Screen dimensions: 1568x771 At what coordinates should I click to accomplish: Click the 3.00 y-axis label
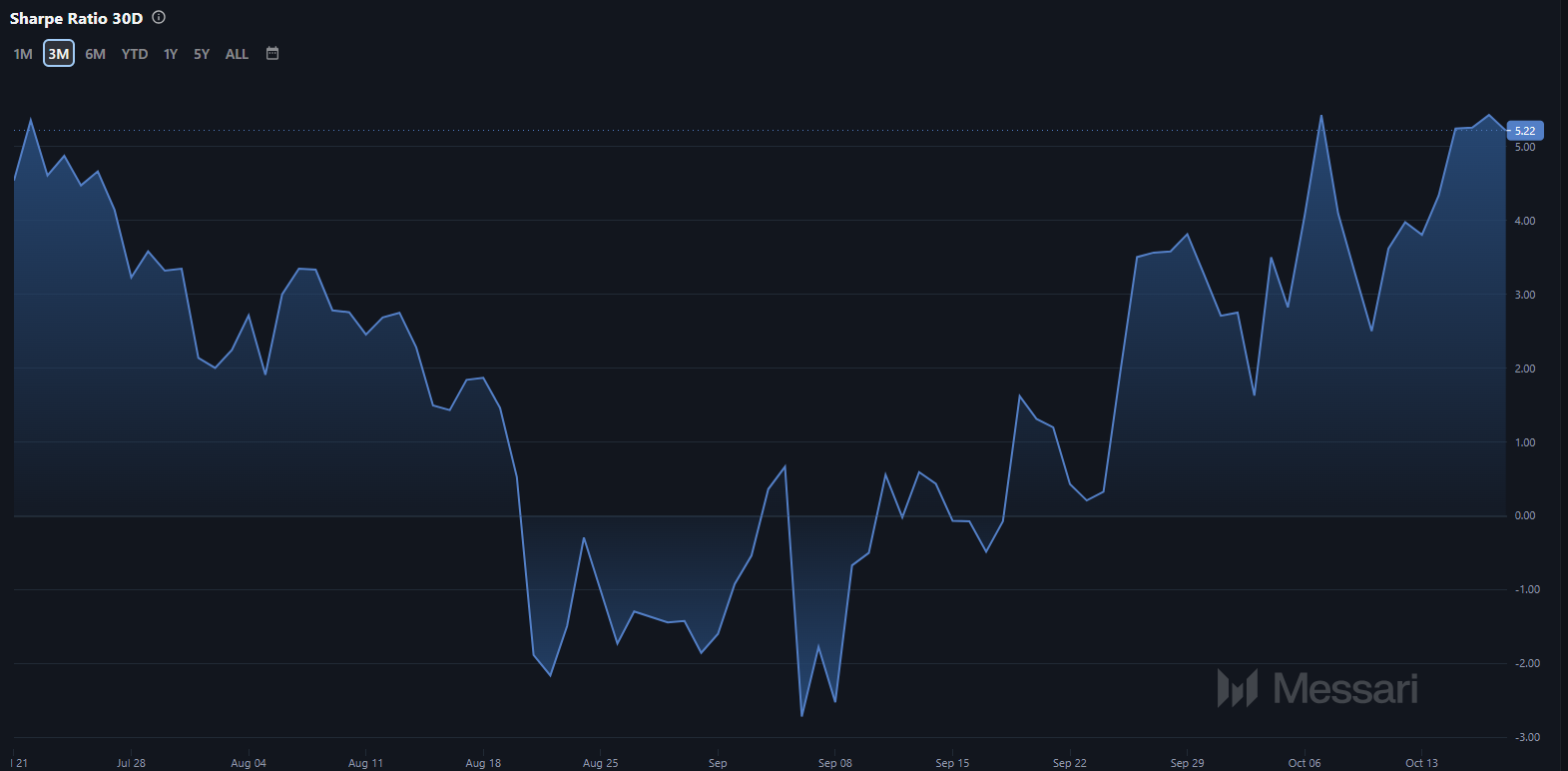click(1525, 295)
